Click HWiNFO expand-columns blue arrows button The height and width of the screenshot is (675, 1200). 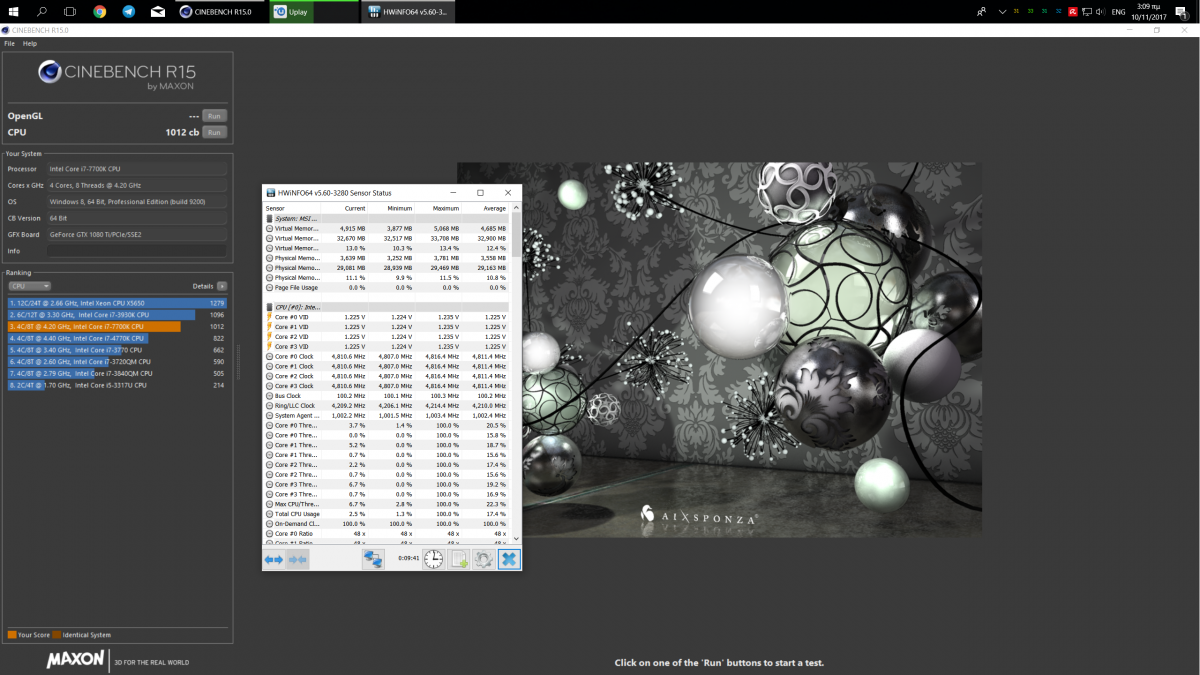(273, 559)
